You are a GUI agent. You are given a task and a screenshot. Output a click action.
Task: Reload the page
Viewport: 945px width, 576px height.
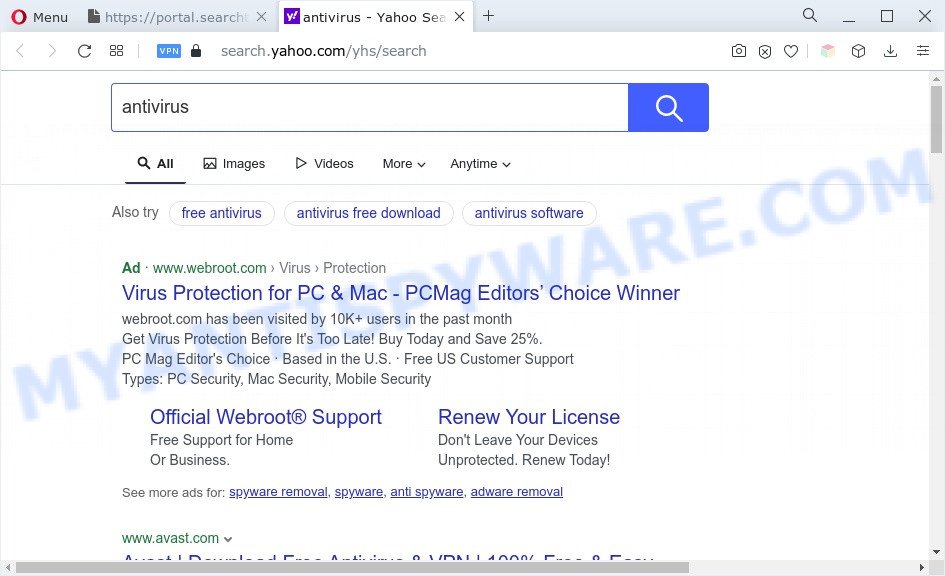(x=84, y=51)
